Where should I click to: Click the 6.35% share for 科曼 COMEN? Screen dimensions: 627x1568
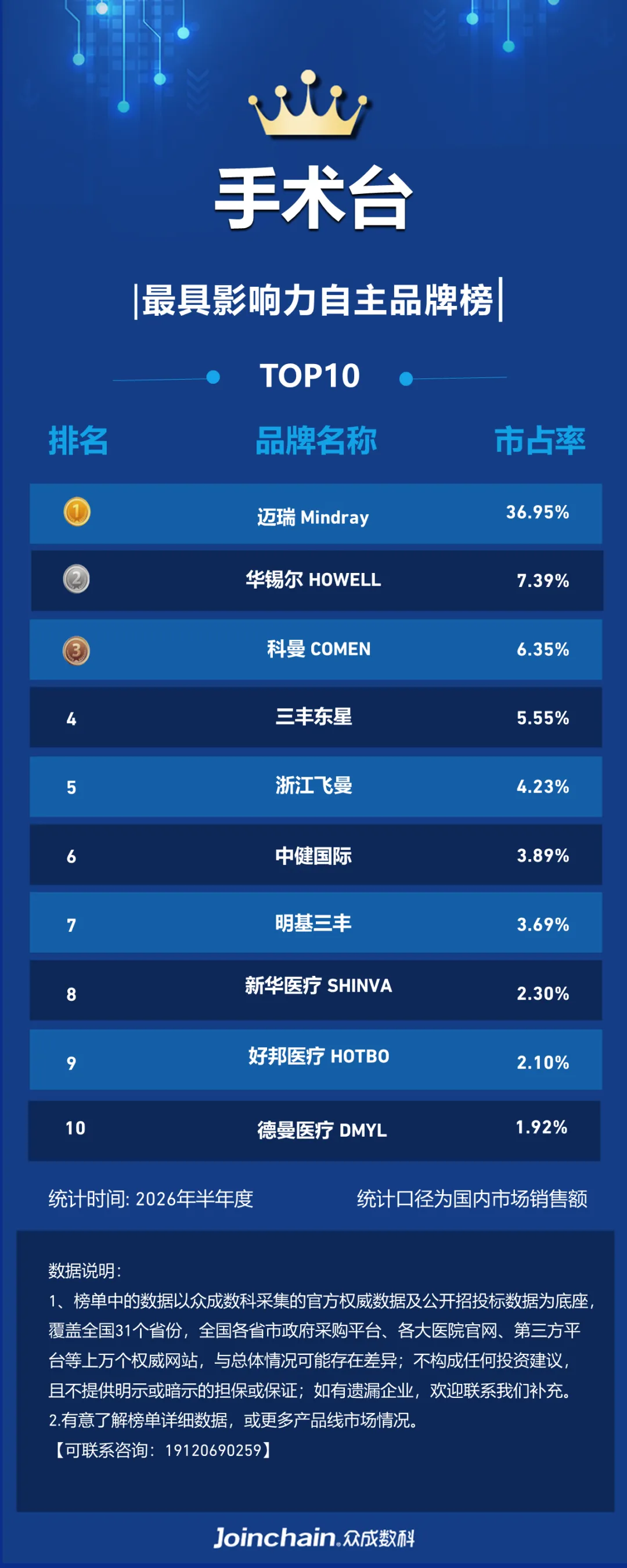[543, 650]
